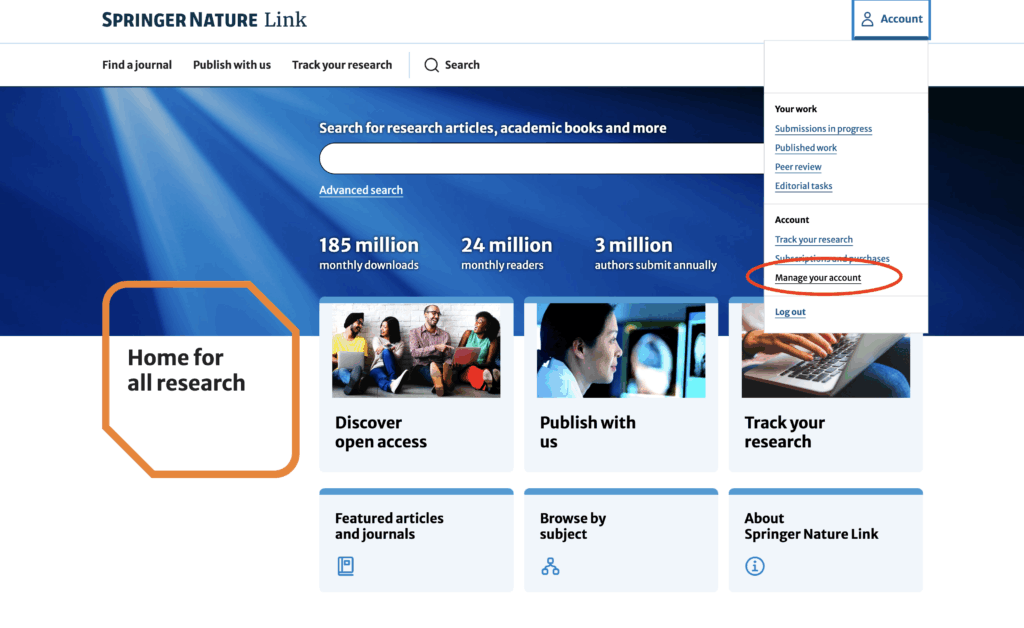Click the user icon in Account button
1024x628 pixels.
[867, 19]
